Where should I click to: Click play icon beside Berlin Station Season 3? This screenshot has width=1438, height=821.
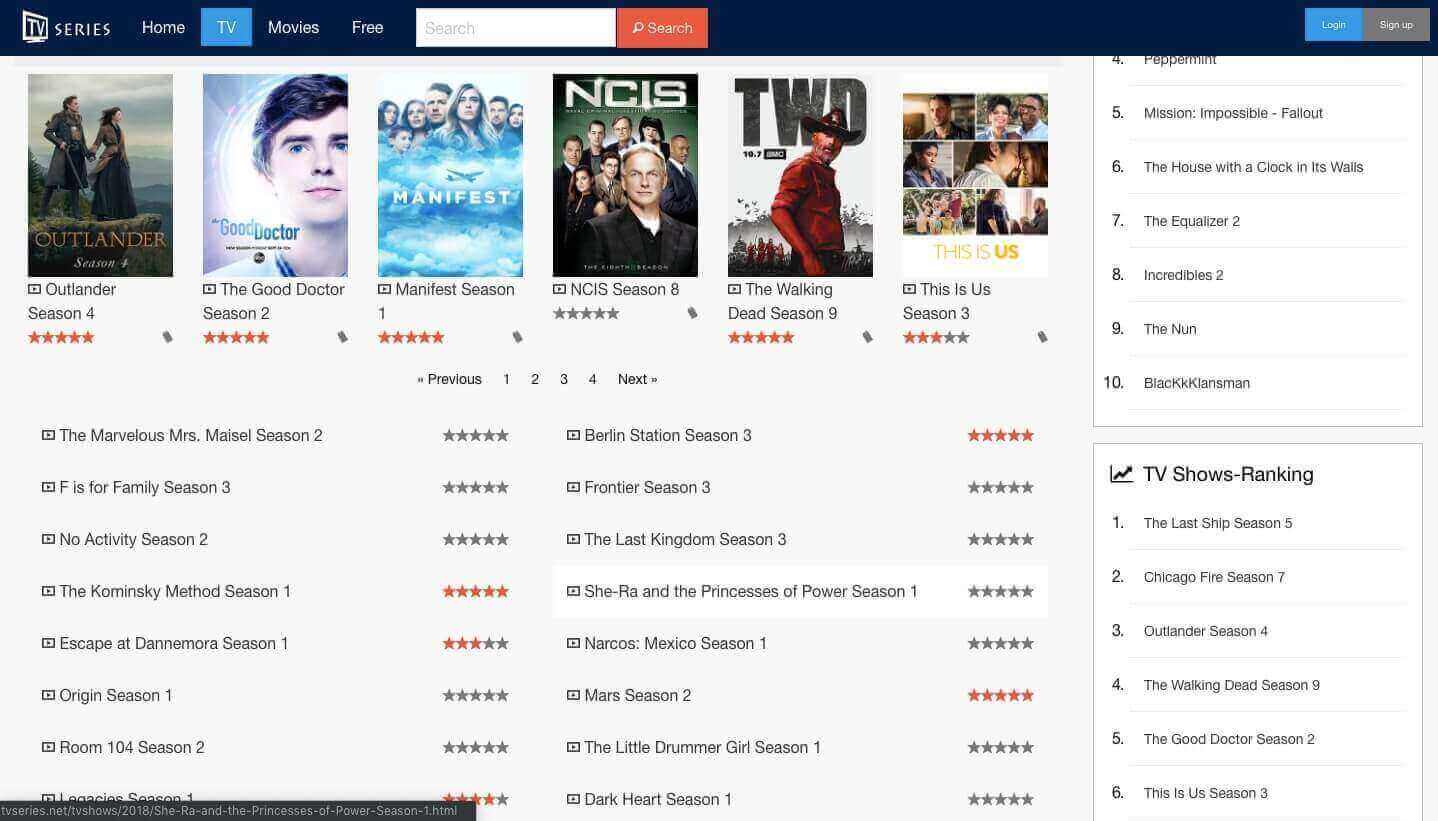coord(573,435)
